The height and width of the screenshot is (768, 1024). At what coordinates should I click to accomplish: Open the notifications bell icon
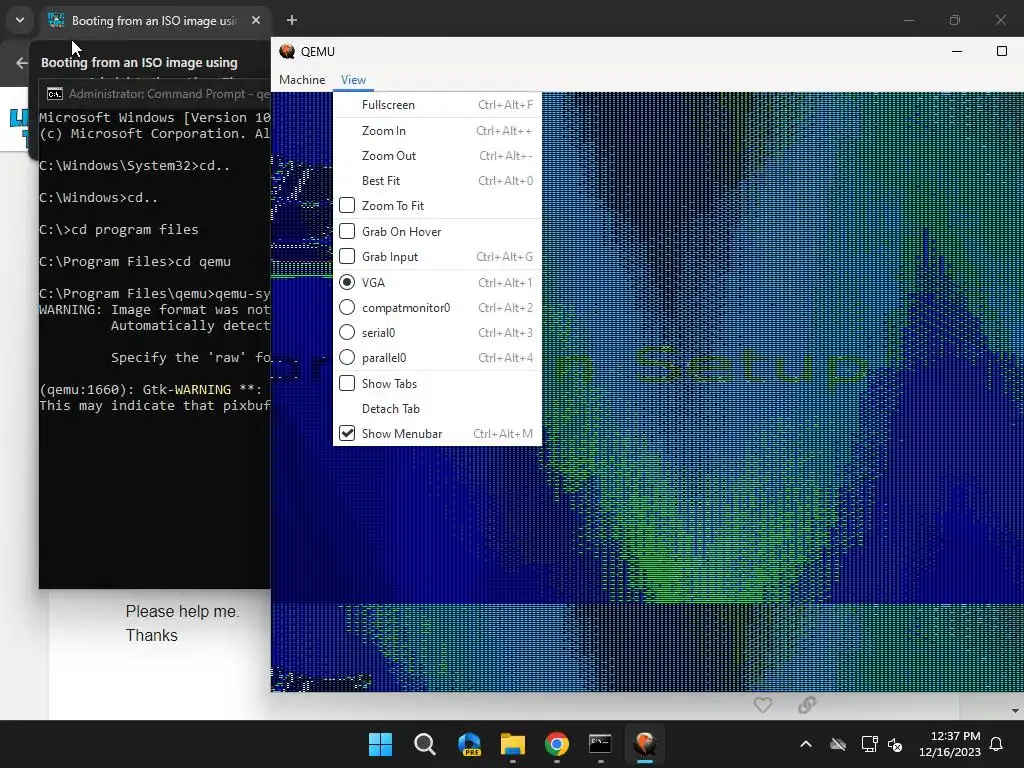(x=996, y=744)
